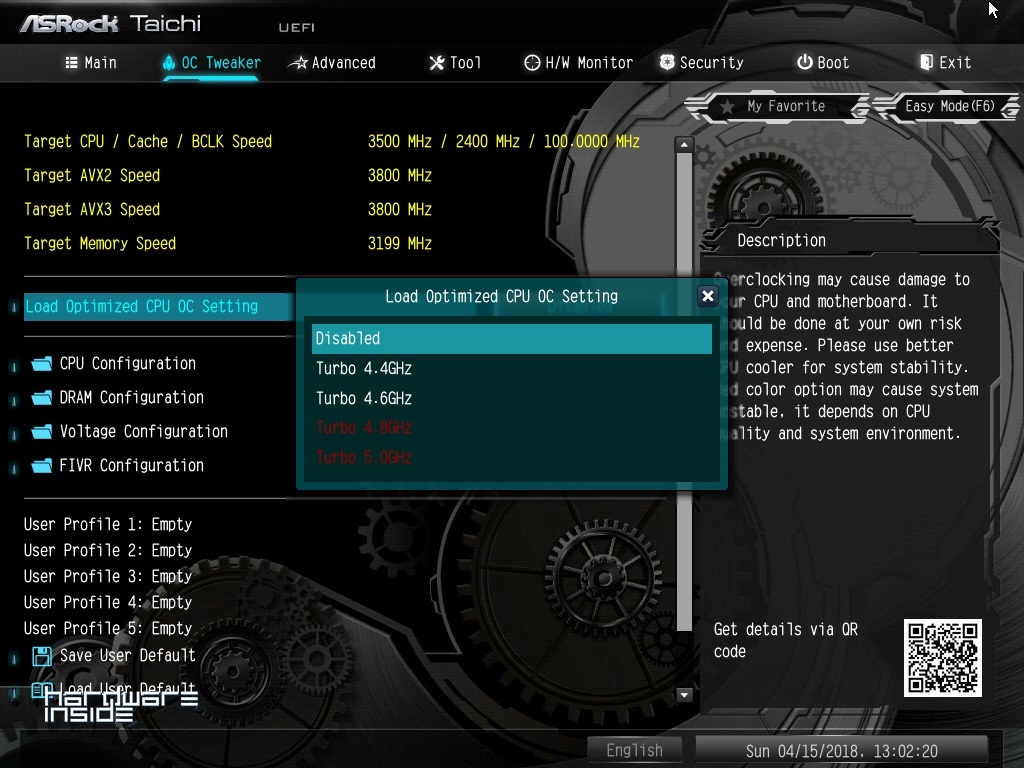Viewport: 1024px width, 768px height.
Task: Click the DRAM Configuration folder icon
Action: pyautogui.click(x=42, y=398)
